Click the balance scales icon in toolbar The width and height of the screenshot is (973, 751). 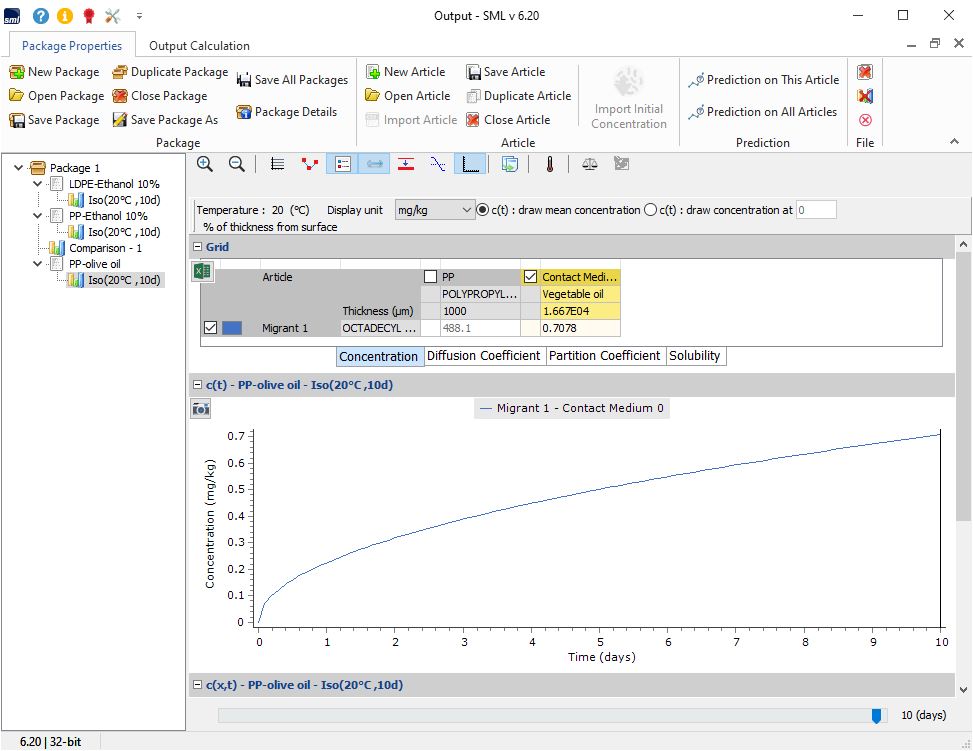[x=590, y=164]
